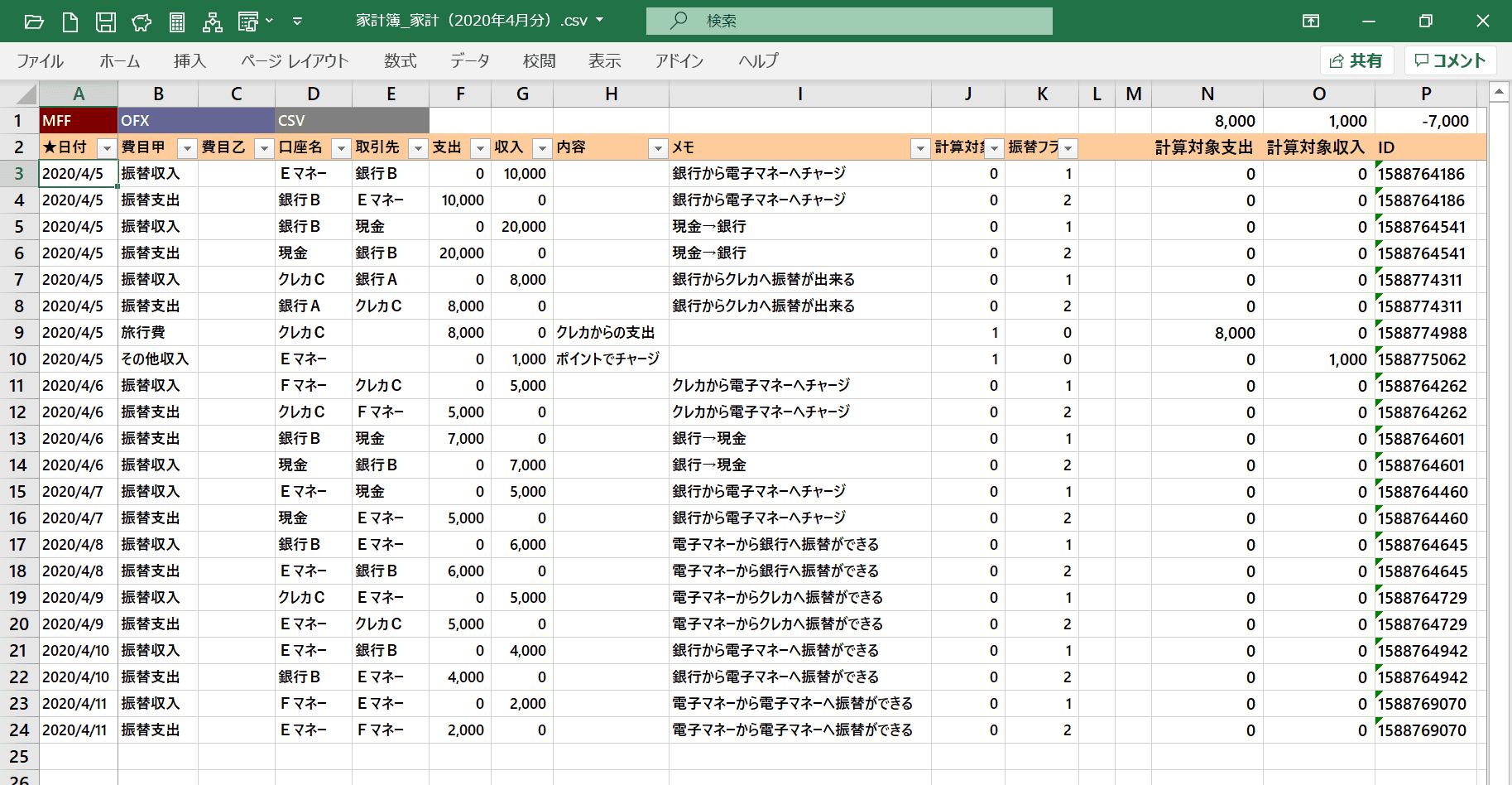This screenshot has width=1512, height=785.
Task: Click the select-all corner of the sheet
Action: click(x=19, y=94)
